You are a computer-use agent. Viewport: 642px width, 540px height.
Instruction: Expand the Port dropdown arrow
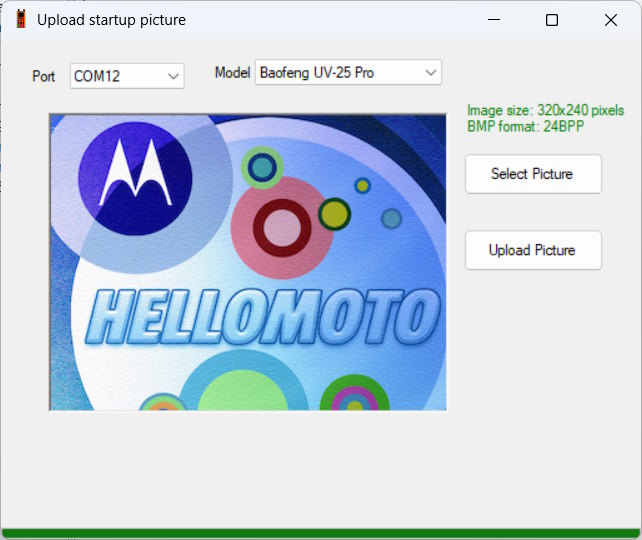pyautogui.click(x=172, y=76)
